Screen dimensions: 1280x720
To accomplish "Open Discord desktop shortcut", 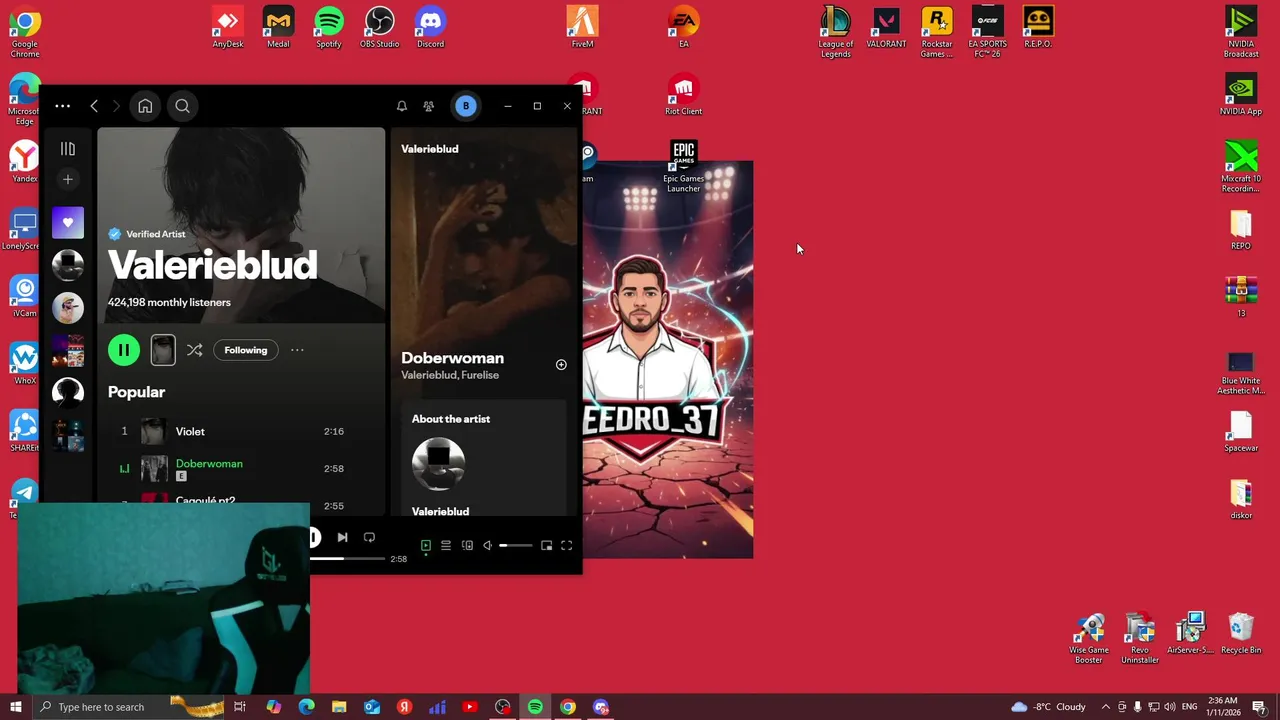I will 430,28.
